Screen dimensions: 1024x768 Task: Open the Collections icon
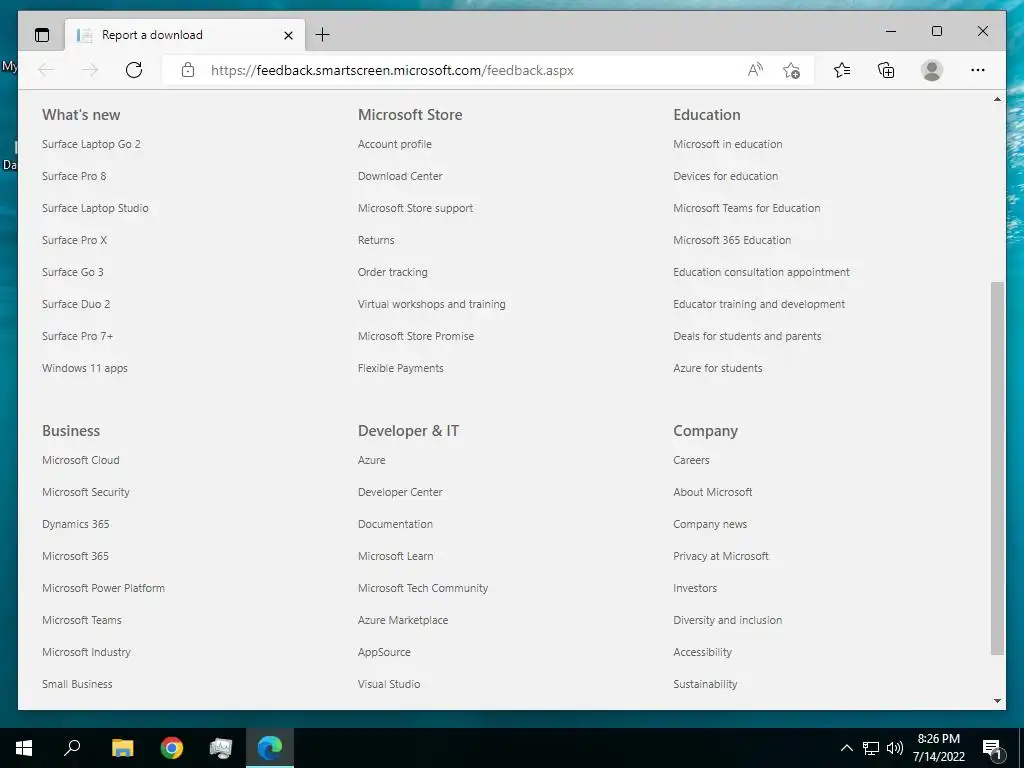(886, 70)
